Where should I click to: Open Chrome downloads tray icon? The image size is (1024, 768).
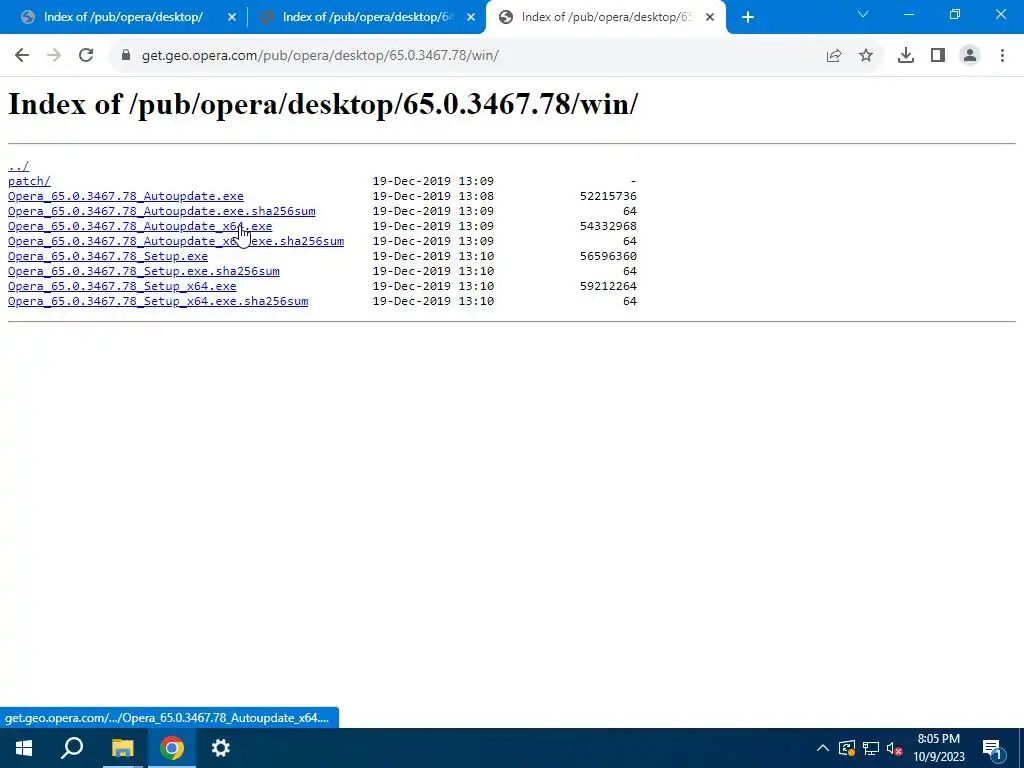point(906,56)
